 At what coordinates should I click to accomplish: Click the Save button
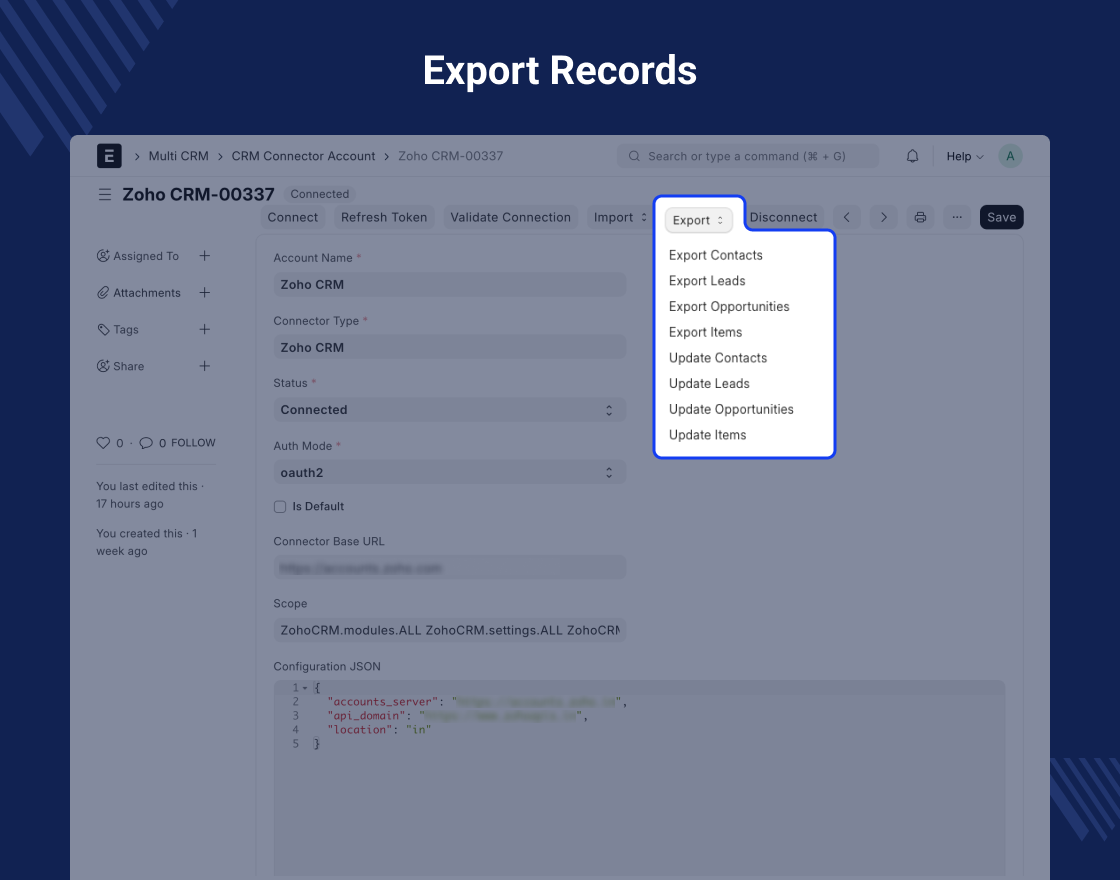point(1001,217)
